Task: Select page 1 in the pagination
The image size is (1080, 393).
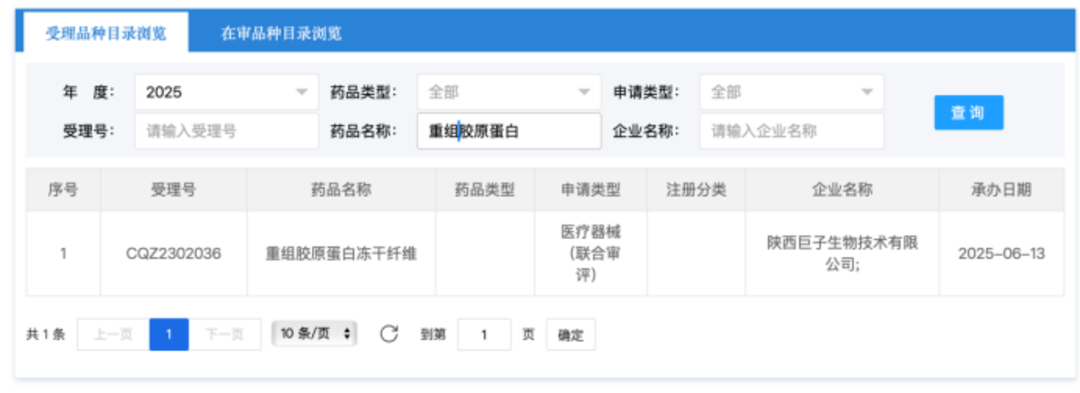Action: 169,334
